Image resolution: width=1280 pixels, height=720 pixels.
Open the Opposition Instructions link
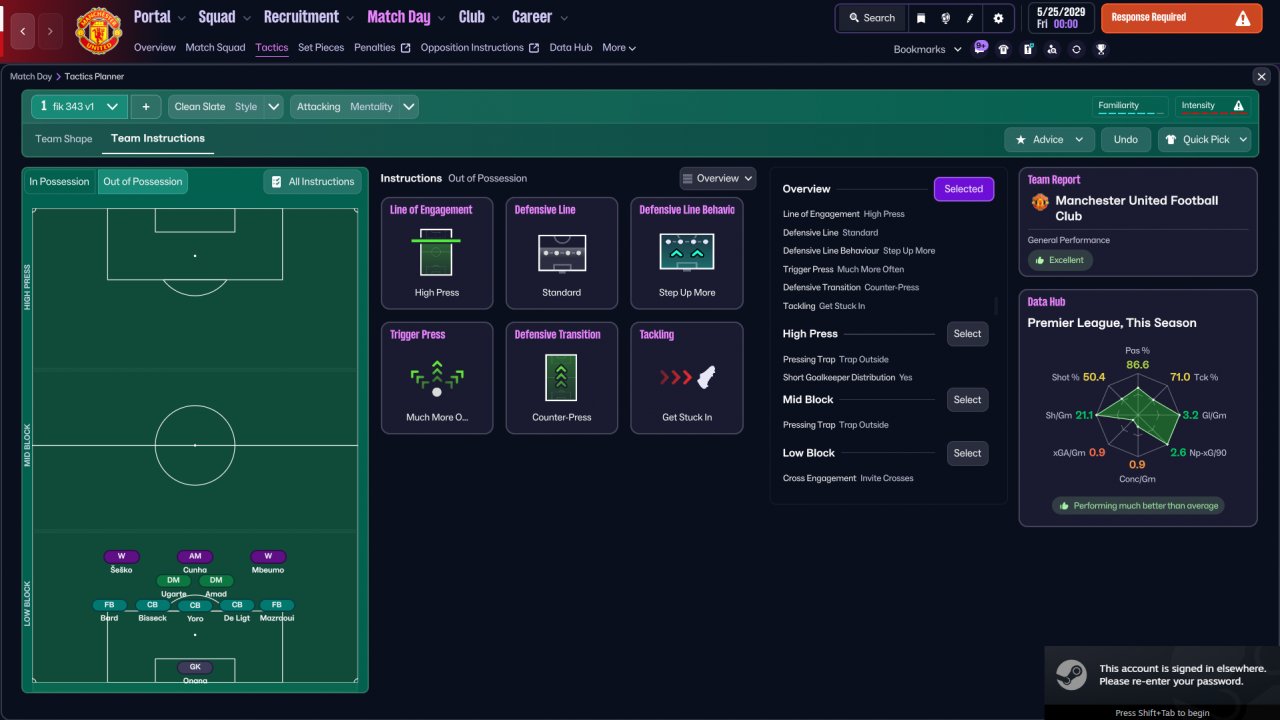479,48
